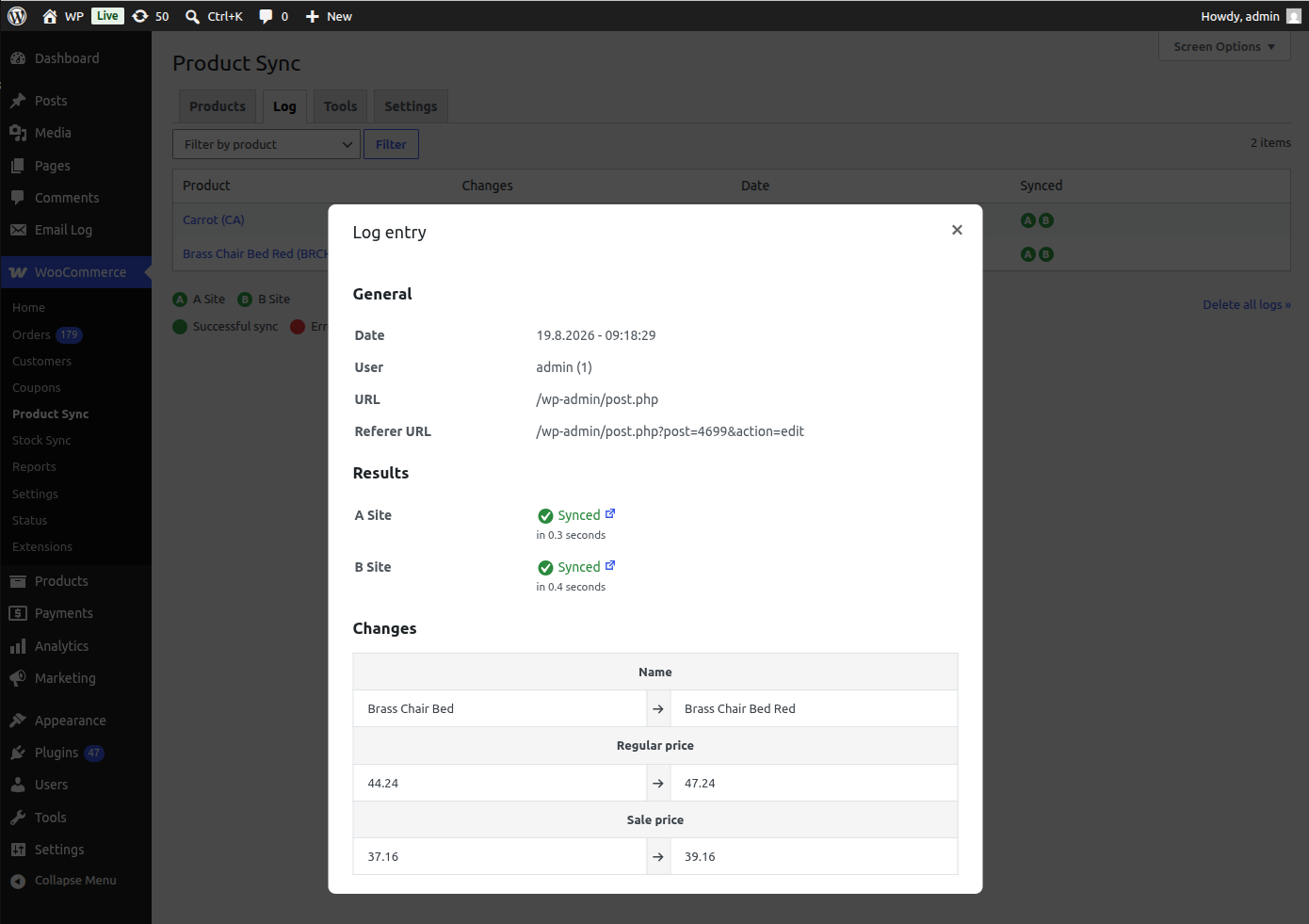Open Pages in the sidebar
Viewport: 1309px width, 924px height.
[75, 166]
